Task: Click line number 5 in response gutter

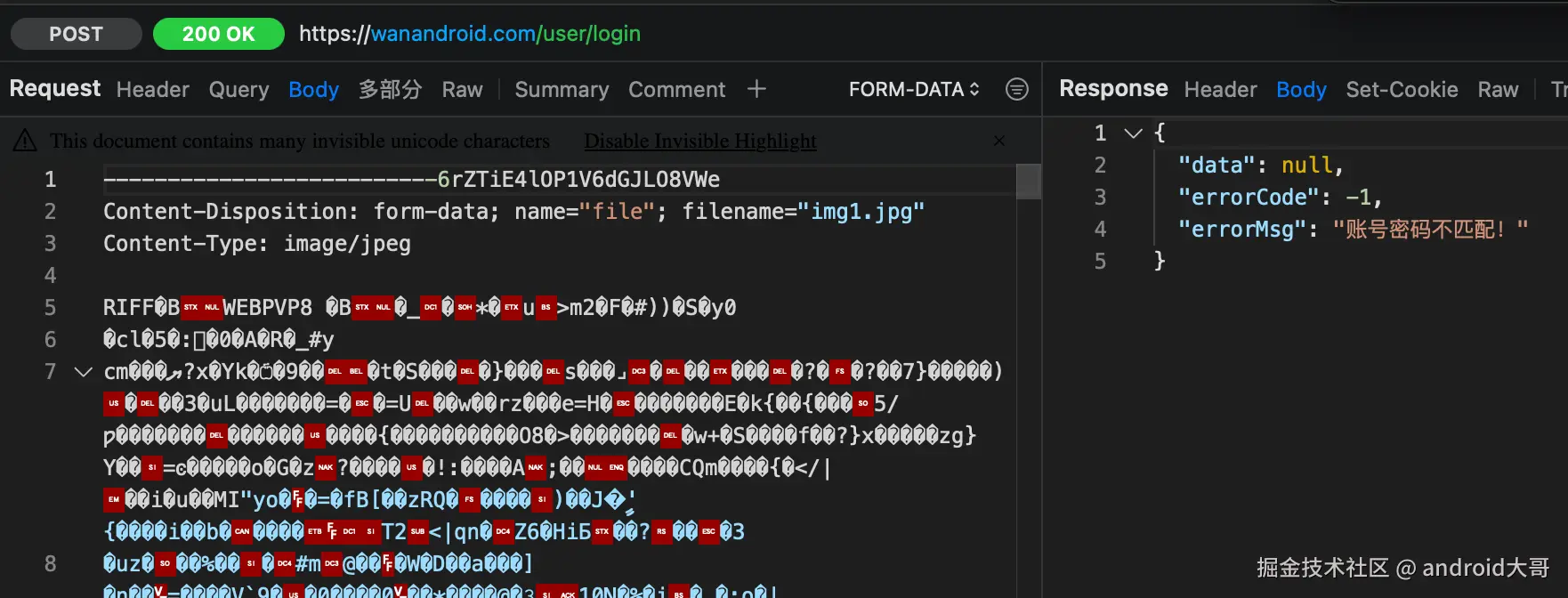Action: (x=1100, y=261)
